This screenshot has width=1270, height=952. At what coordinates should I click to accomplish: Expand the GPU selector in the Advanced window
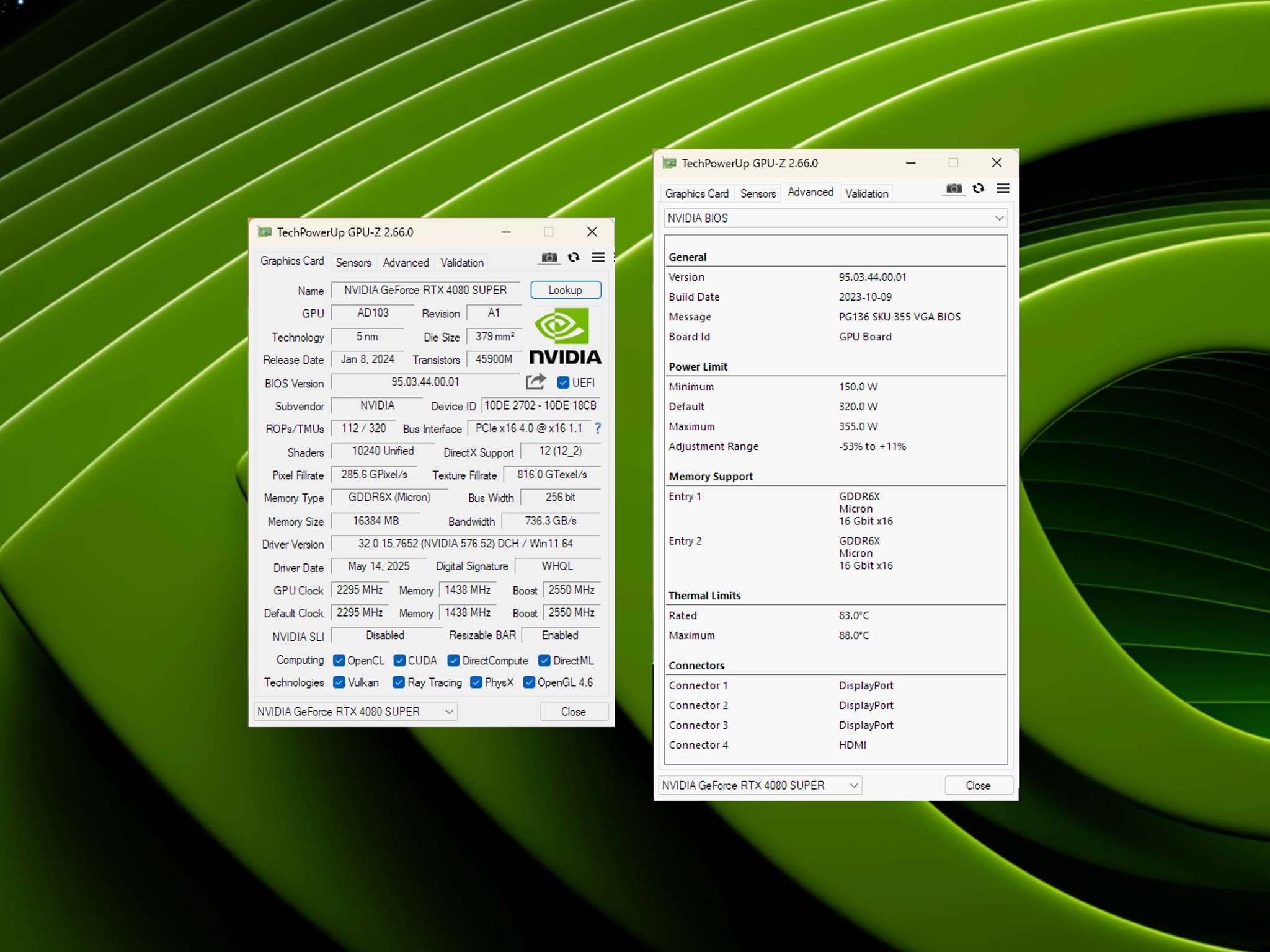pyautogui.click(x=759, y=785)
